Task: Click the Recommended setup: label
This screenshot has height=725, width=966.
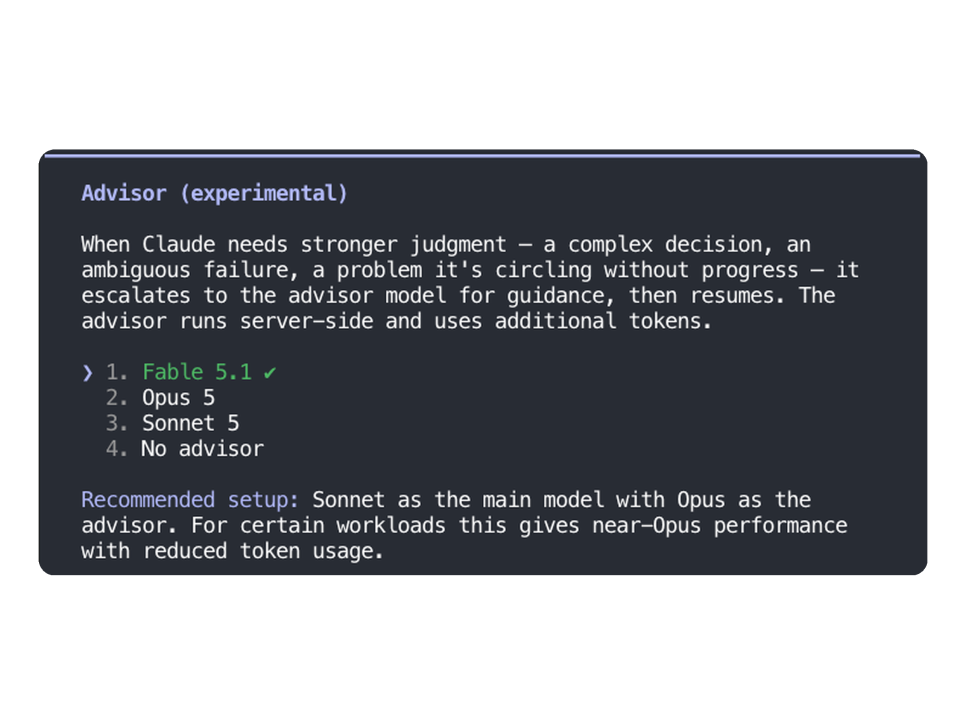Action: (x=190, y=500)
